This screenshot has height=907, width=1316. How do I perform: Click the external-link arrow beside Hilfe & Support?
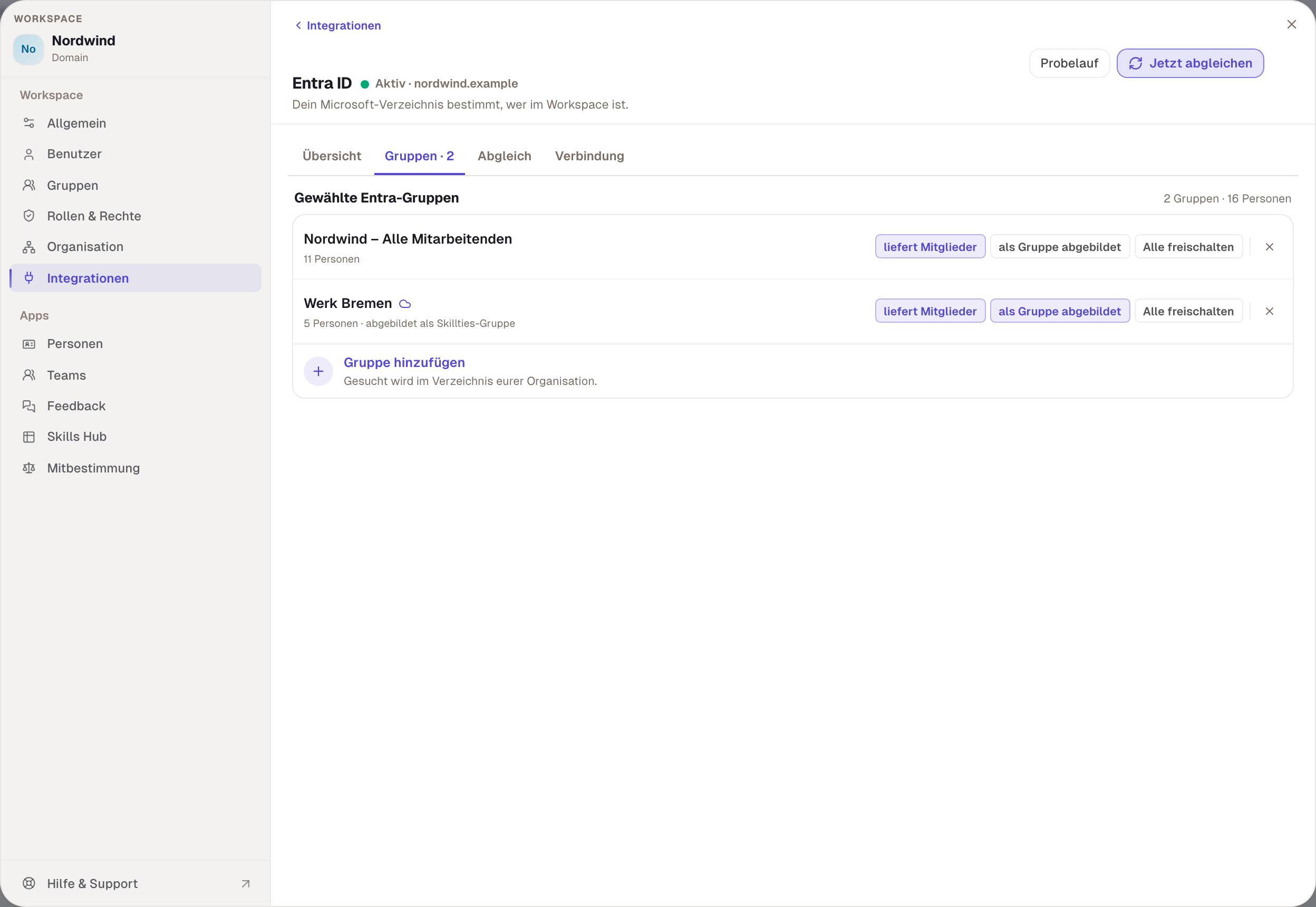coord(246,884)
